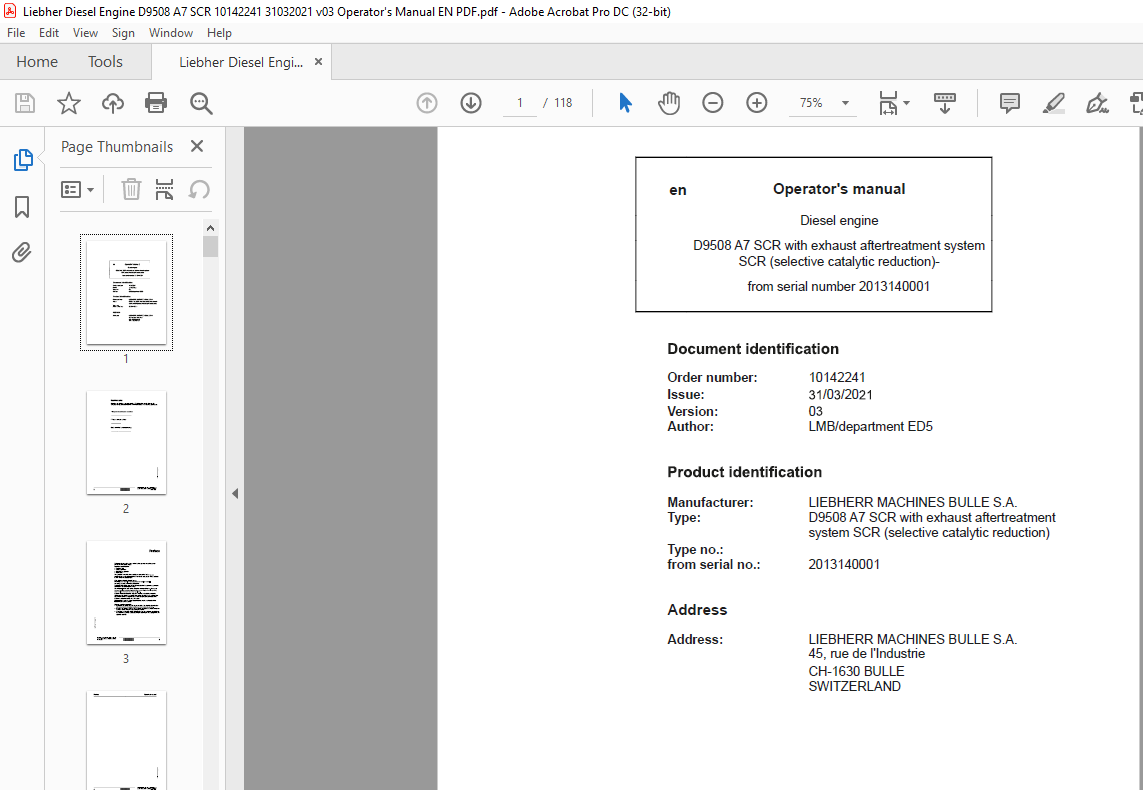This screenshot has width=1143, height=790.
Task: Open the View menu
Action: point(85,33)
